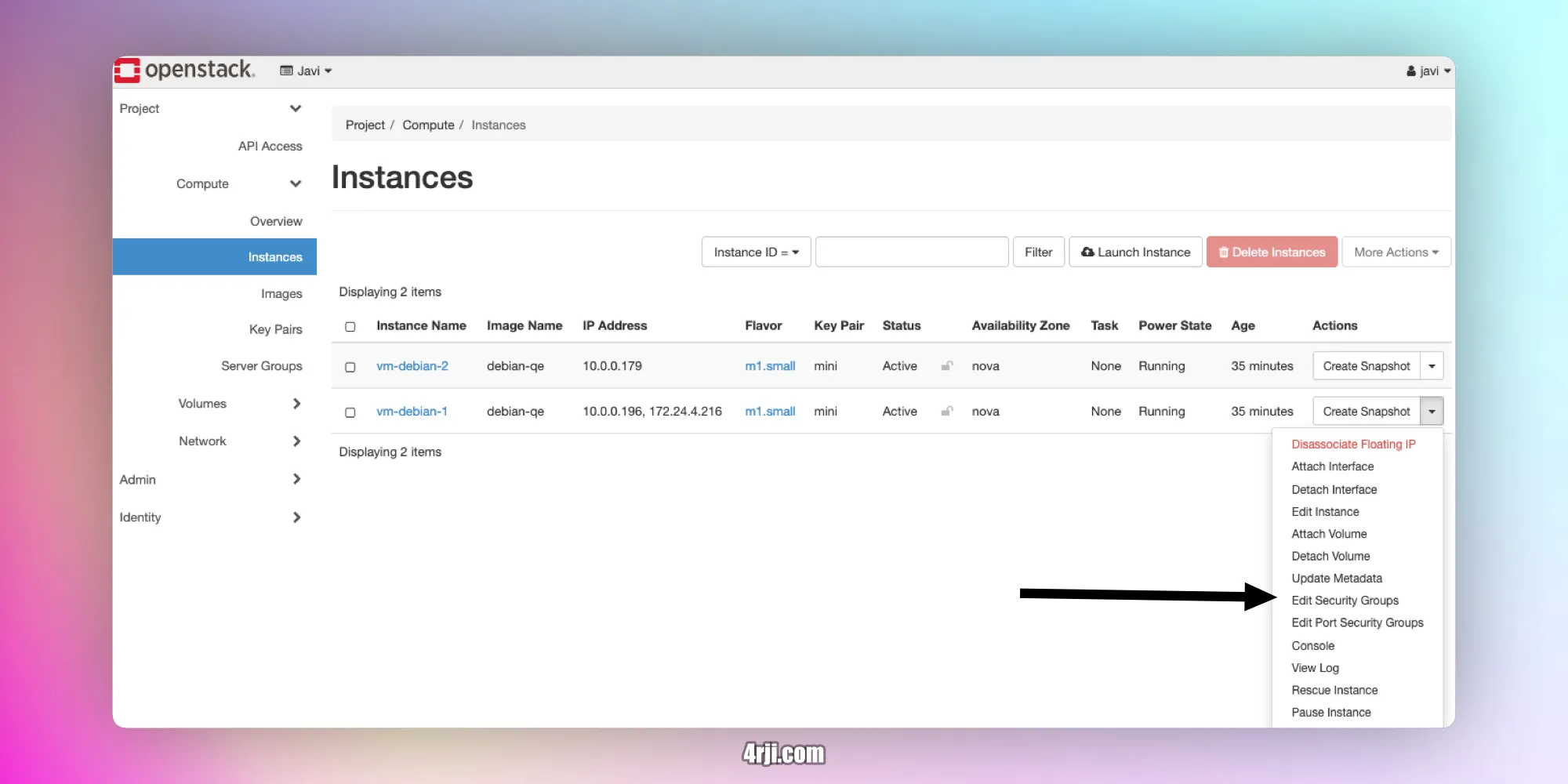Check the checkbox for vm-debian-1
This screenshot has width=1568, height=784.
pyautogui.click(x=350, y=412)
